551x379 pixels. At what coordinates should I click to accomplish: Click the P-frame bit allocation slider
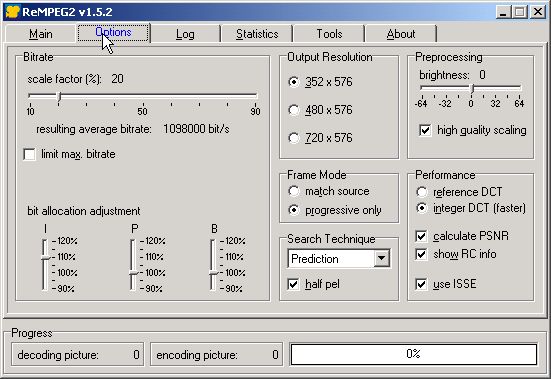[133, 273]
